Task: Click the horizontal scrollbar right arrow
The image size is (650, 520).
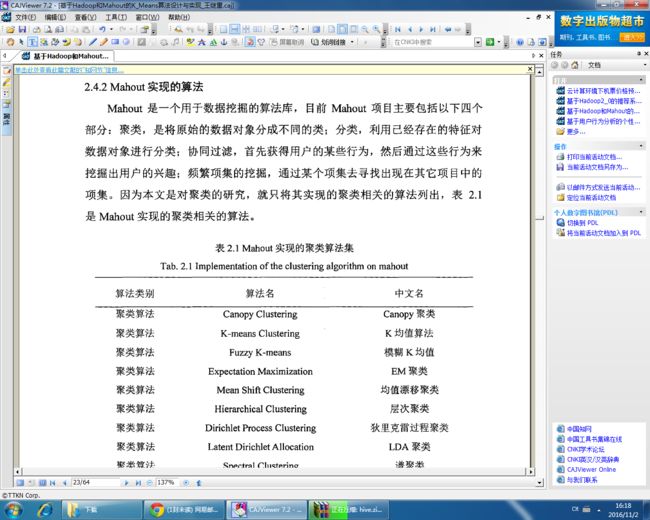Action: pos(531,471)
